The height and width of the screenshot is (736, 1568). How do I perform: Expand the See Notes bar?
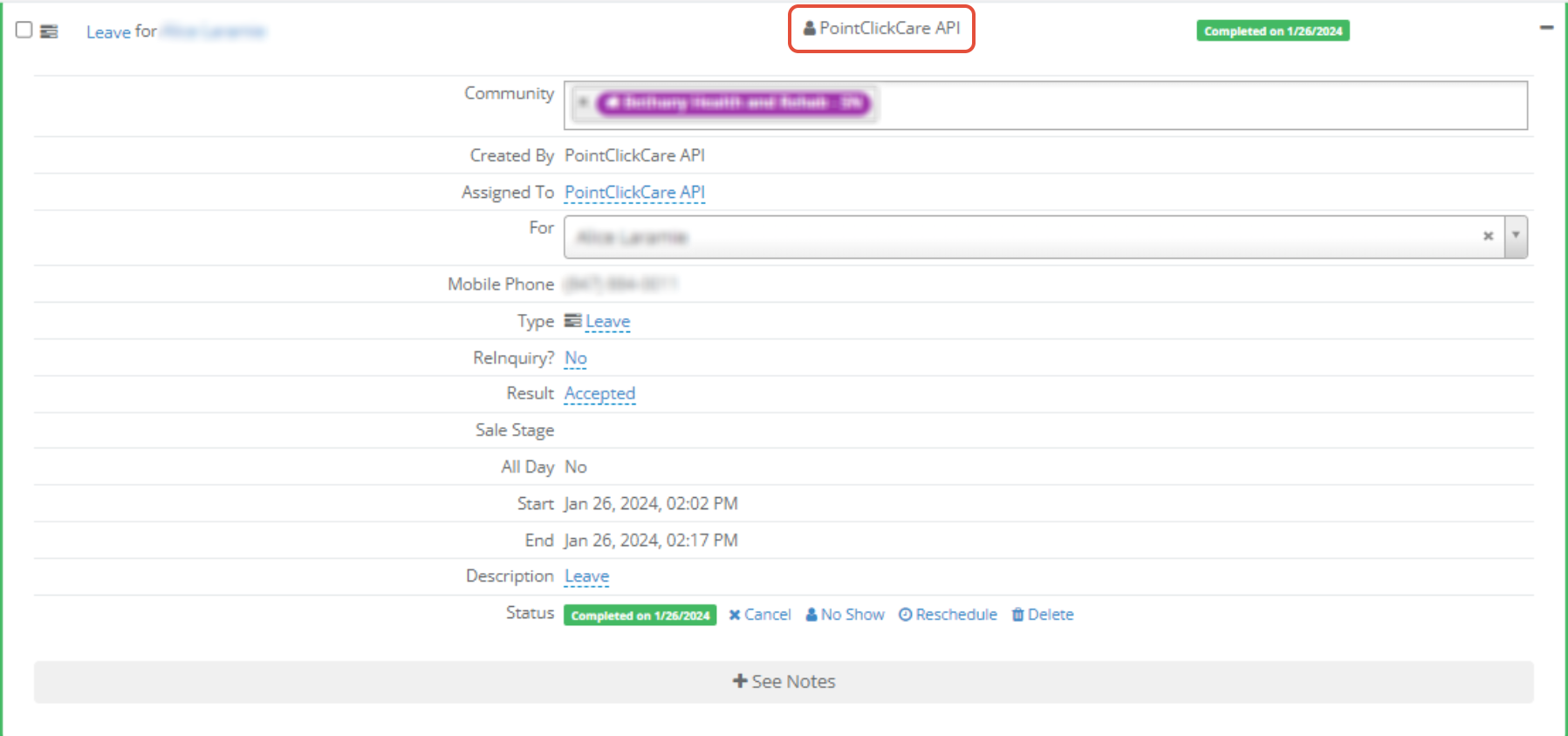[x=784, y=682]
